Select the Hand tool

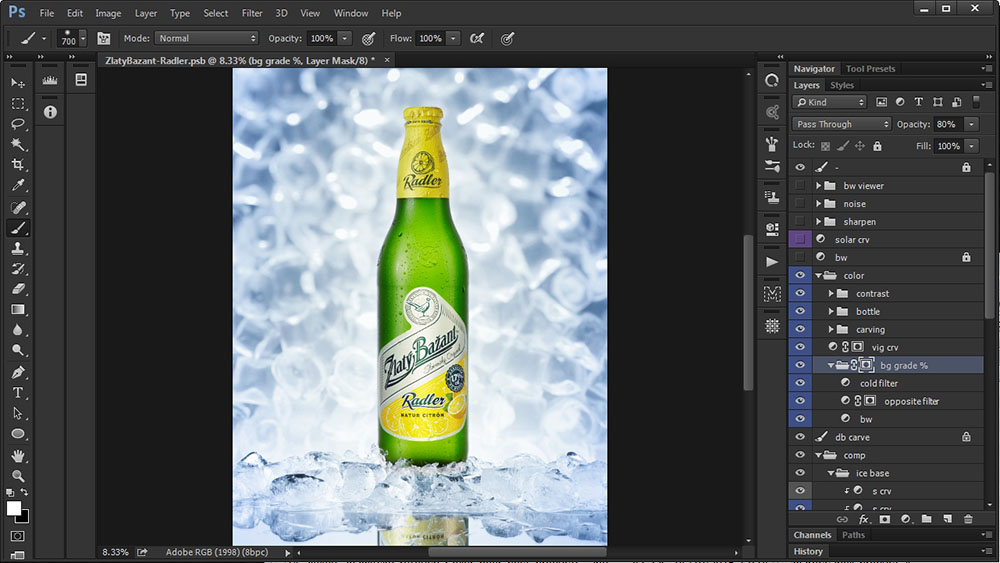18,456
